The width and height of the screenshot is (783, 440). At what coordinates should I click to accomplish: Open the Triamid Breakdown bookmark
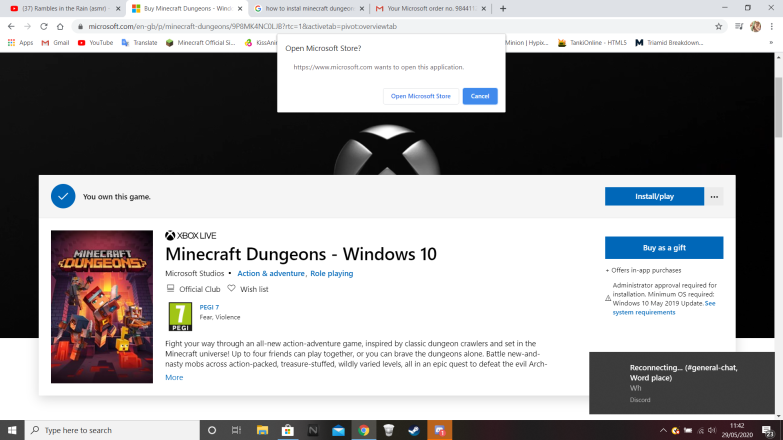(x=669, y=43)
